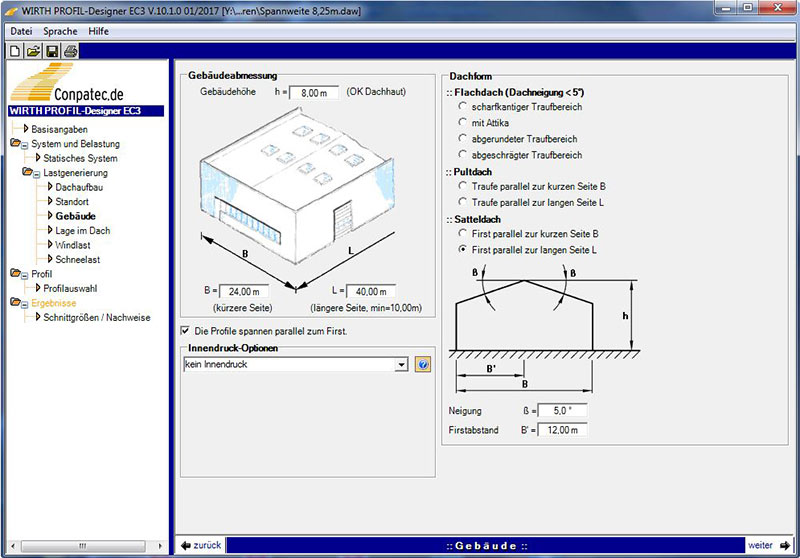The image size is (800, 558).
Task: Click the 'zurück' back button
Action: point(201,545)
